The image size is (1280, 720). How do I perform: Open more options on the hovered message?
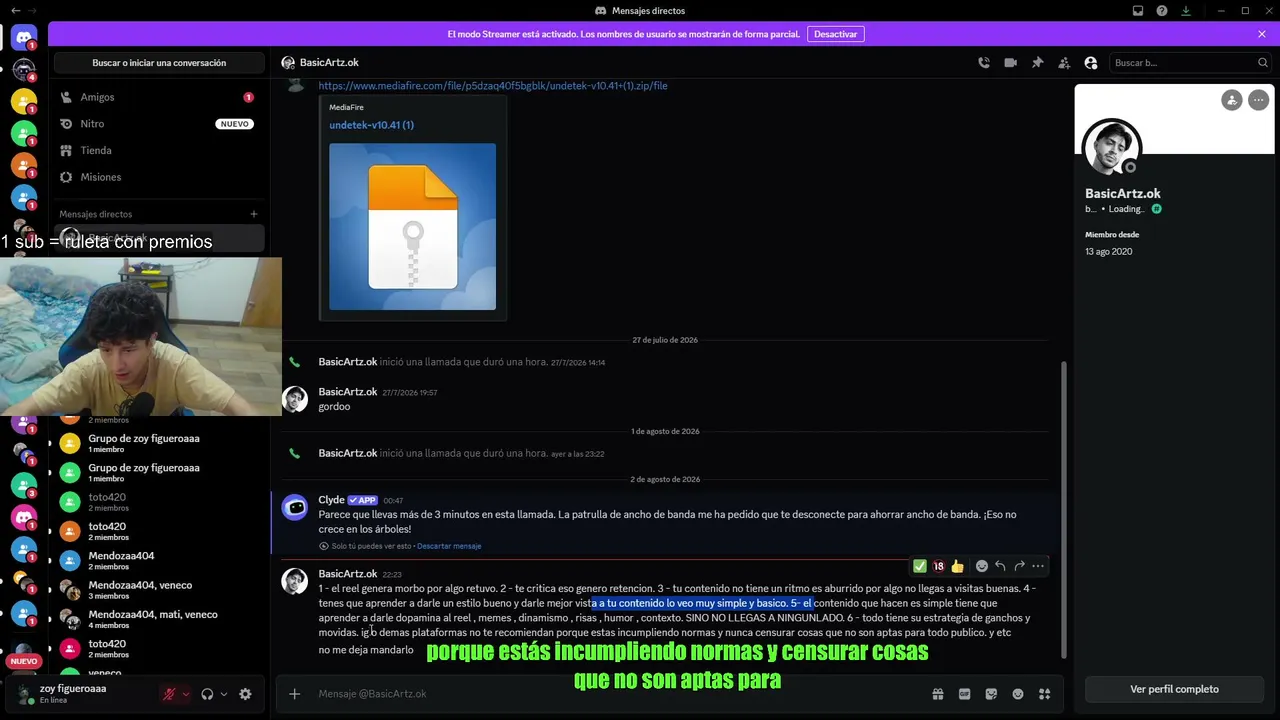pyautogui.click(x=1038, y=566)
